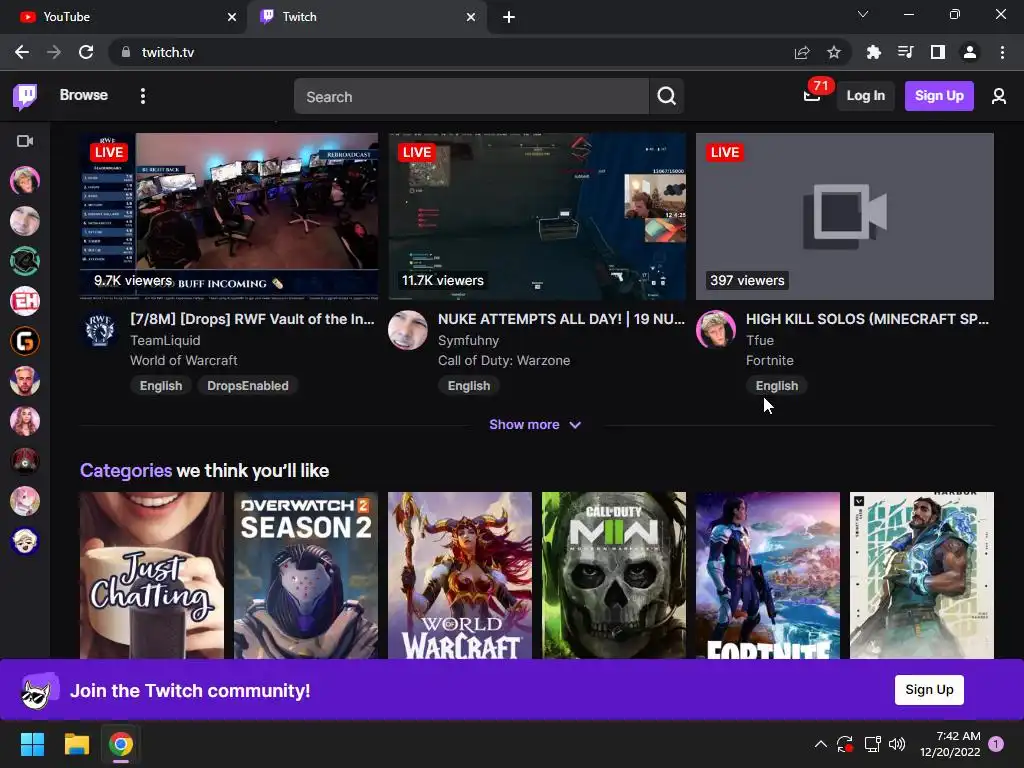Open the three-dot more menu beside Browse
This screenshot has height=768, width=1024.
tap(143, 96)
